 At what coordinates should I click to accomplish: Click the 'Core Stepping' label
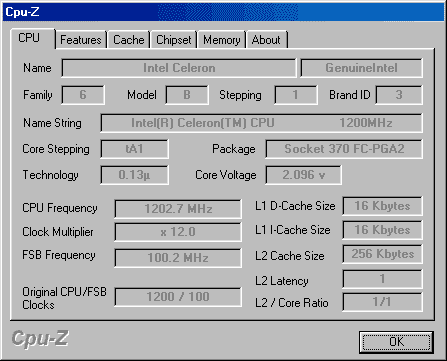click(x=56, y=149)
